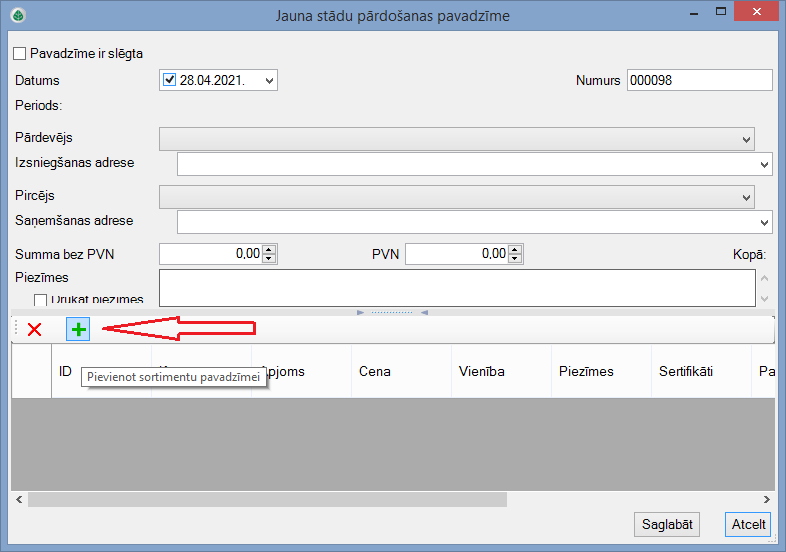Expand the Pārdevējs dropdown list

(x=746, y=139)
